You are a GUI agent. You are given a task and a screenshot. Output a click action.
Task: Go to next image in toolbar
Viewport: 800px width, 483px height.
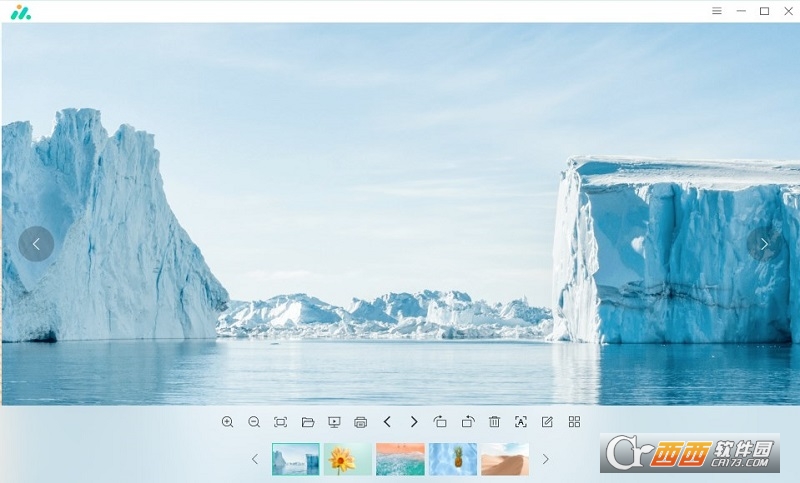tap(414, 422)
